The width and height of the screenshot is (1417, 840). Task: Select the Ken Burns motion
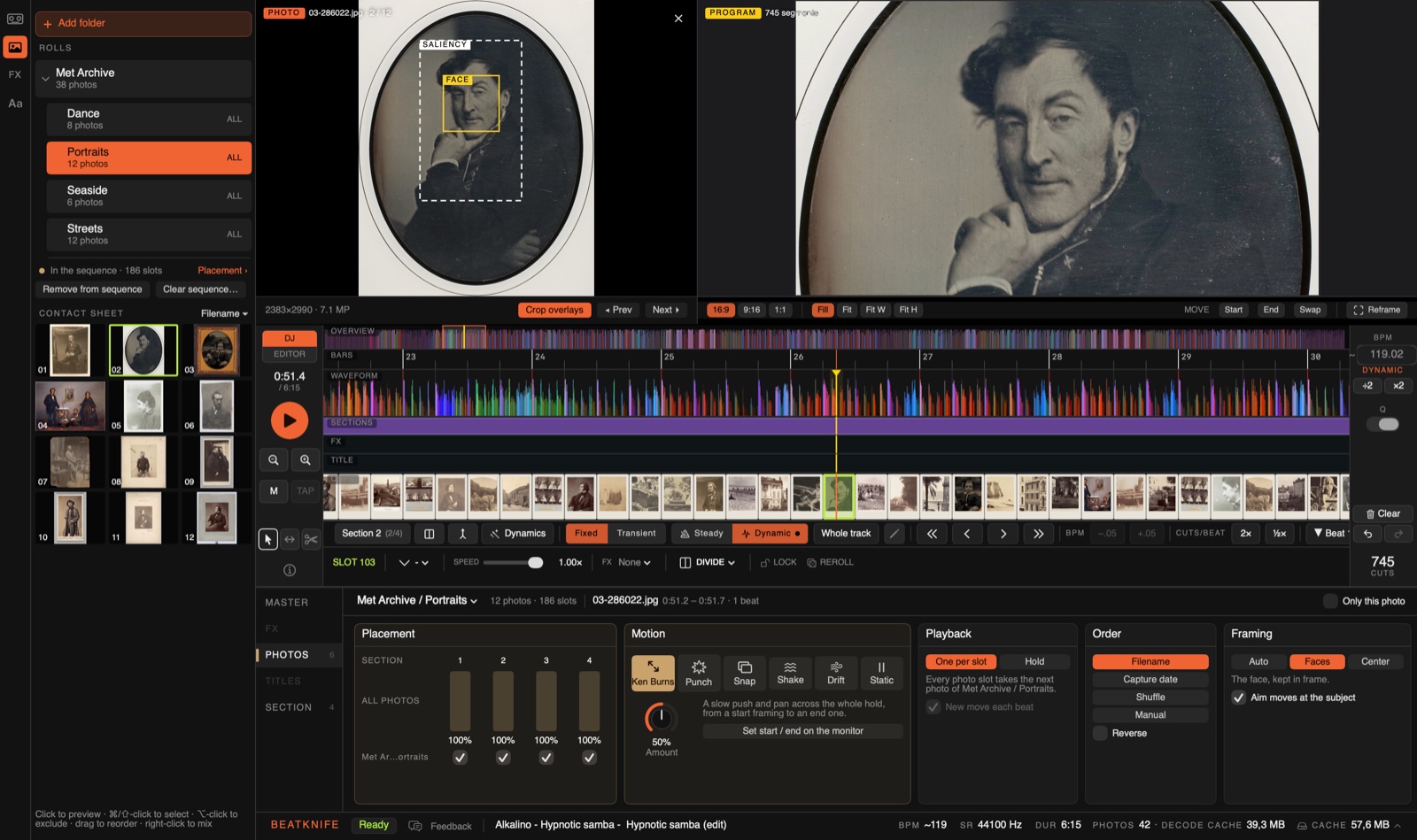tap(653, 673)
